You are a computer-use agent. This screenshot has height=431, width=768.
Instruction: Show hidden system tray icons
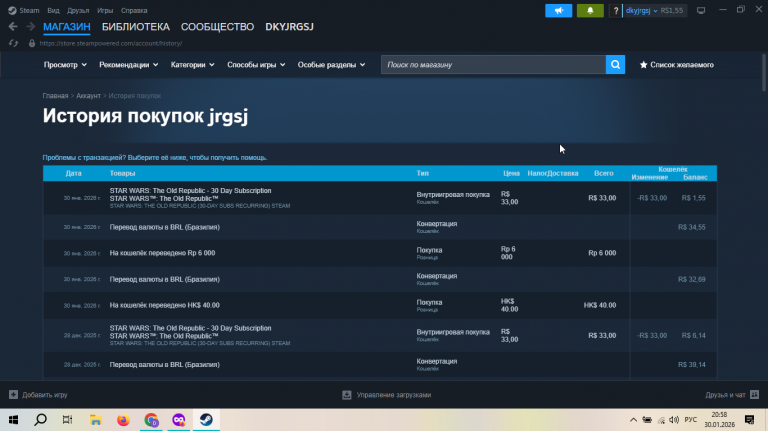(x=633, y=420)
